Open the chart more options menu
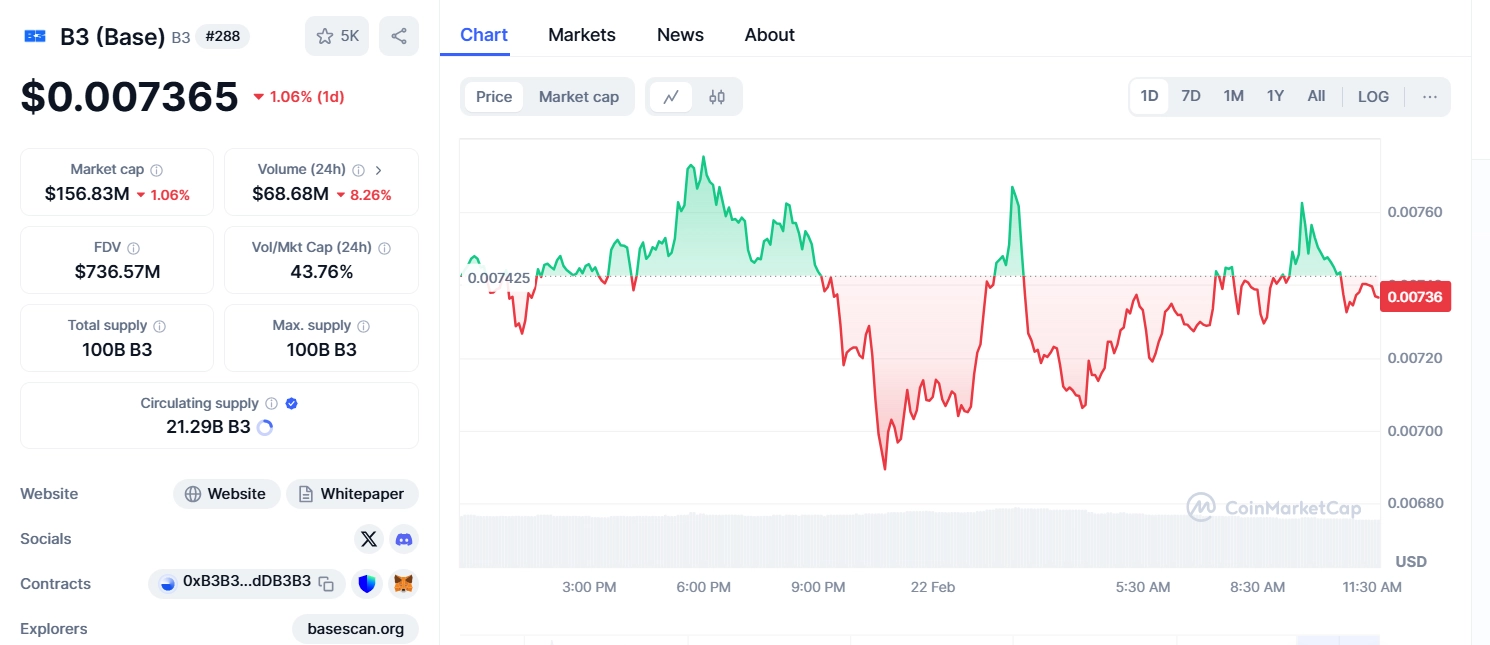This screenshot has height=645, width=1490. pyautogui.click(x=1430, y=97)
